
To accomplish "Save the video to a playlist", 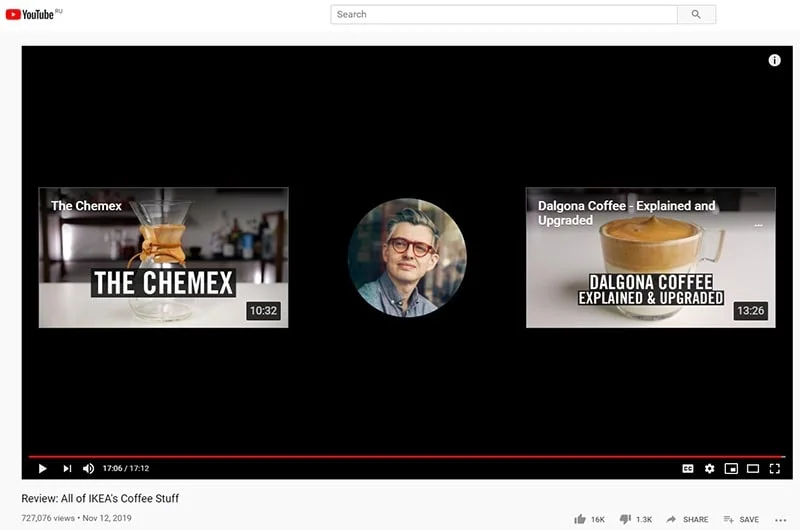I will [741, 519].
